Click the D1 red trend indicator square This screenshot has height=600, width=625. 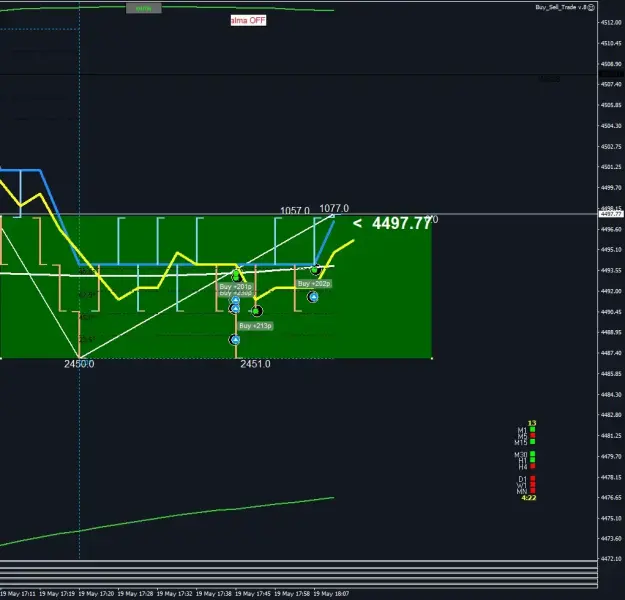(x=533, y=478)
